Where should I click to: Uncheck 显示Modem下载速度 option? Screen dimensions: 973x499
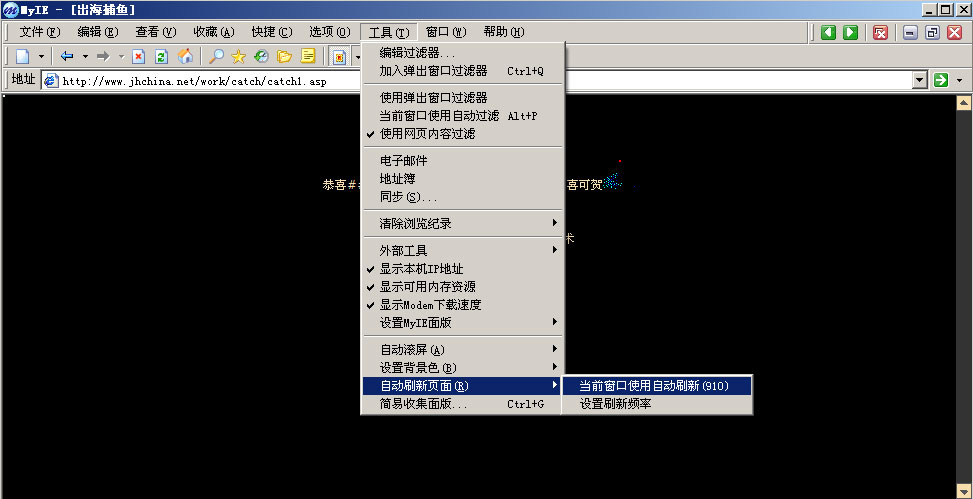(462, 305)
